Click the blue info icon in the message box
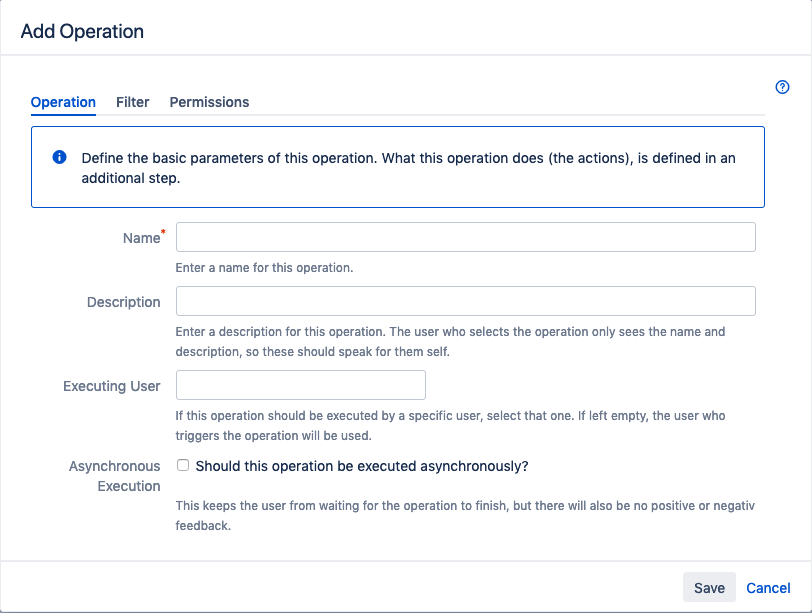Screen dimensions: 812x613 click(x=59, y=158)
